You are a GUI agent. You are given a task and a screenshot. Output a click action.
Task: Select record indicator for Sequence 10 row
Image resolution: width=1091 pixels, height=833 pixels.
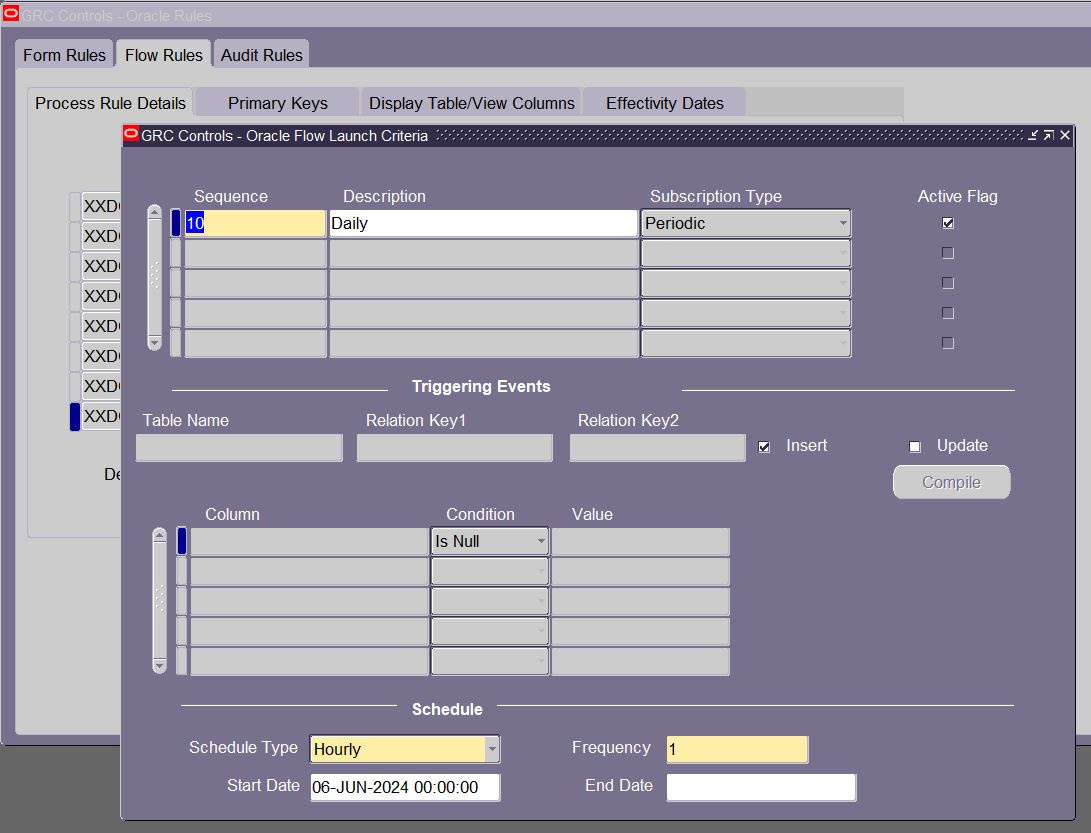(x=176, y=223)
